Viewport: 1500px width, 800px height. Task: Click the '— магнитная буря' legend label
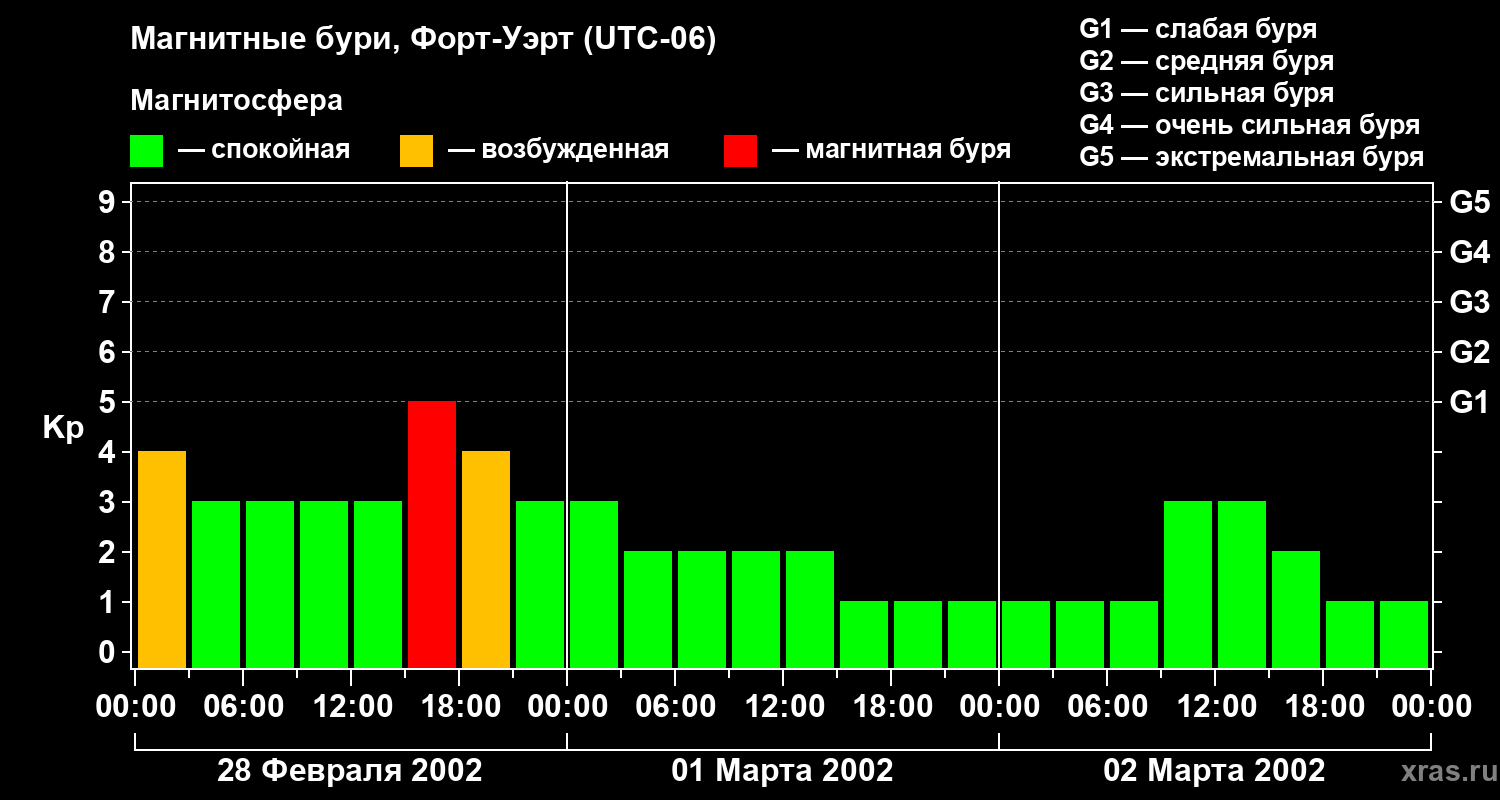pyautogui.click(x=891, y=150)
